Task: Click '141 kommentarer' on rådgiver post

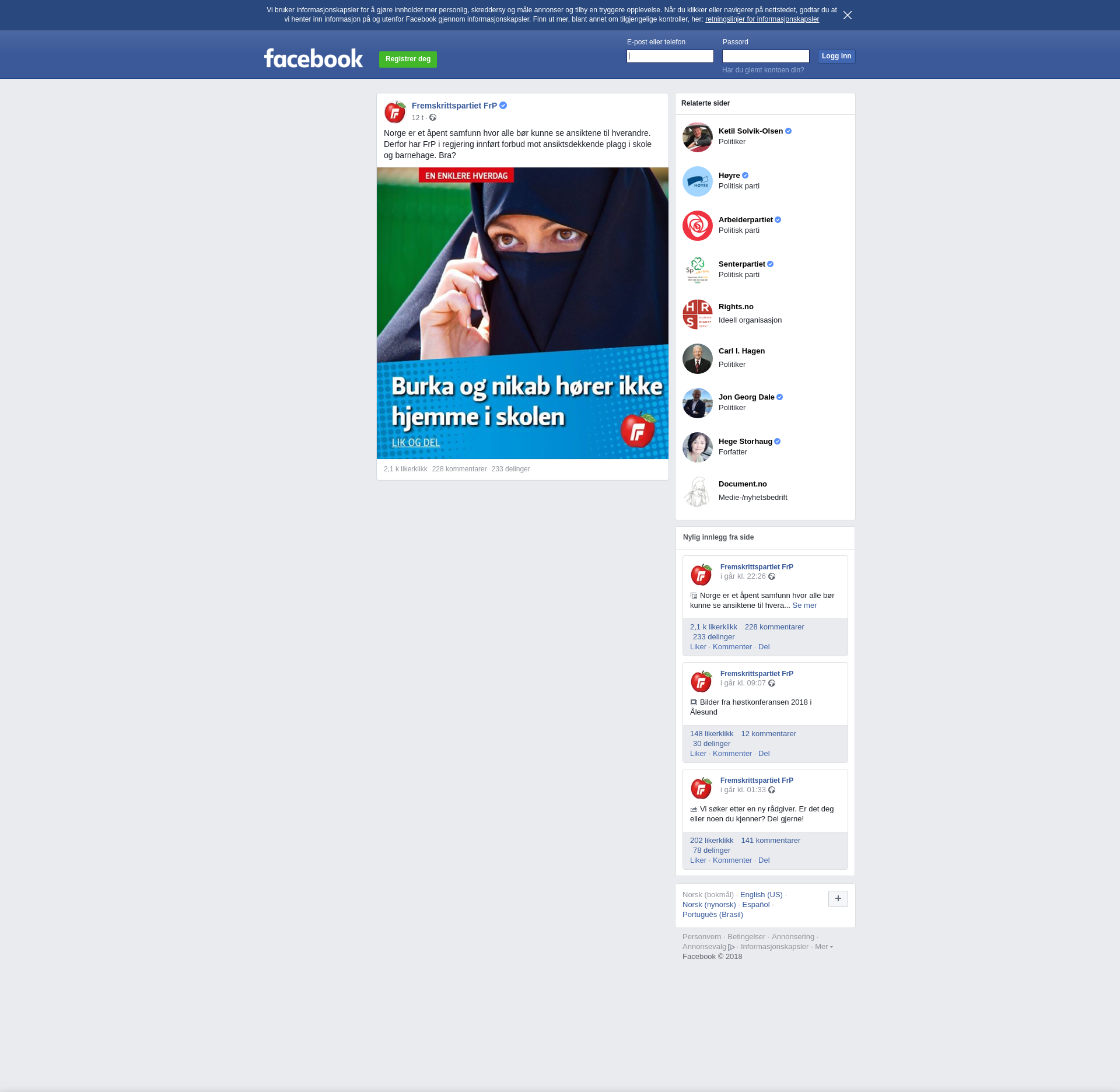Action: point(771,841)
